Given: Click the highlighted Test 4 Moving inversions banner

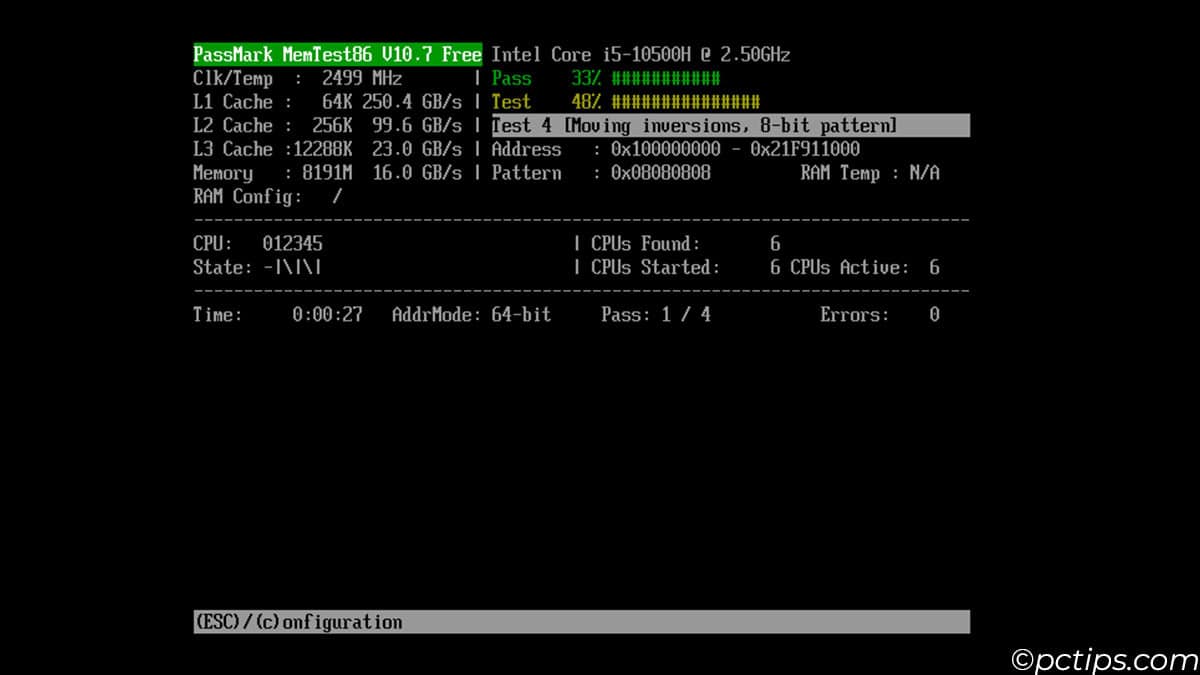Looking at the screenshot, I should tap(729, 126).
